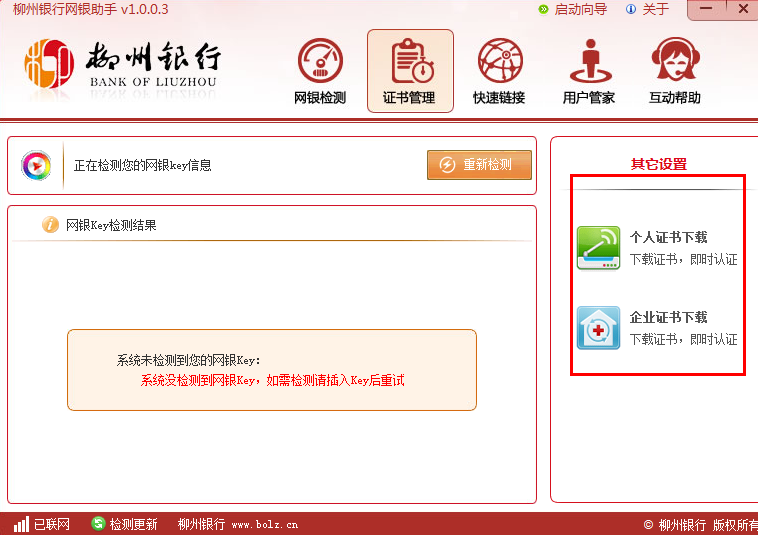
Task: Close the 网银助手 window
Action: coord(743,10)
